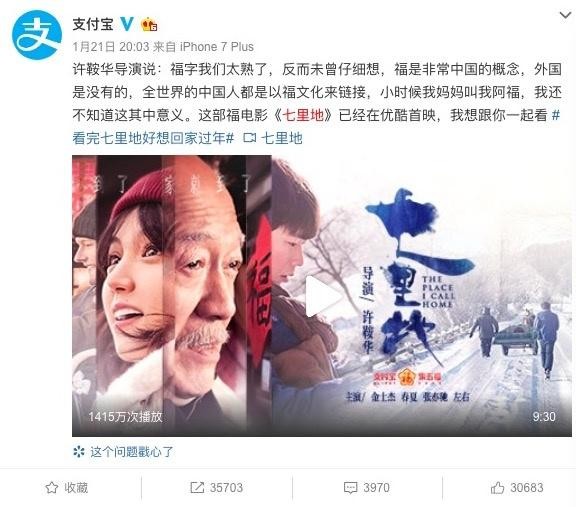The image size is (576, 507).
Task: Open the 这个问题戳心了 topic link
Action: (132, 452)
